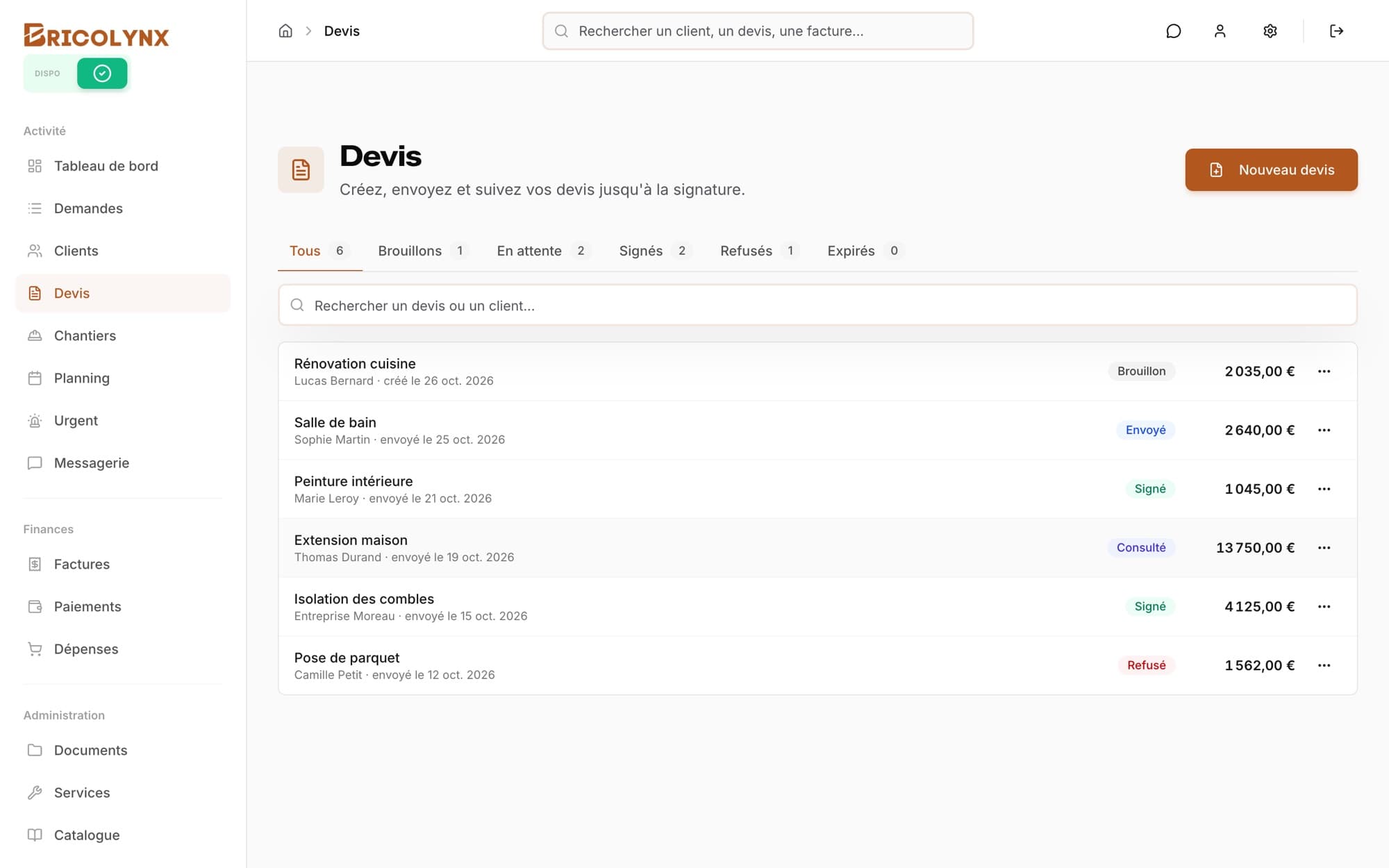This screenshot has width=1389, height=868.
Task: Click the Bricolynx logo
Action: pyautogui.click(x=96, y=35)
